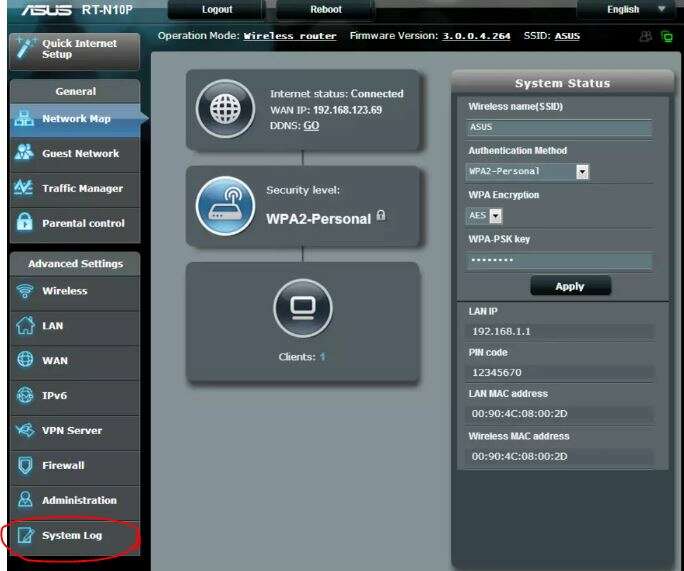Click the WPA-PSK key password field
684x571 pixels.
tap(559, 260)
